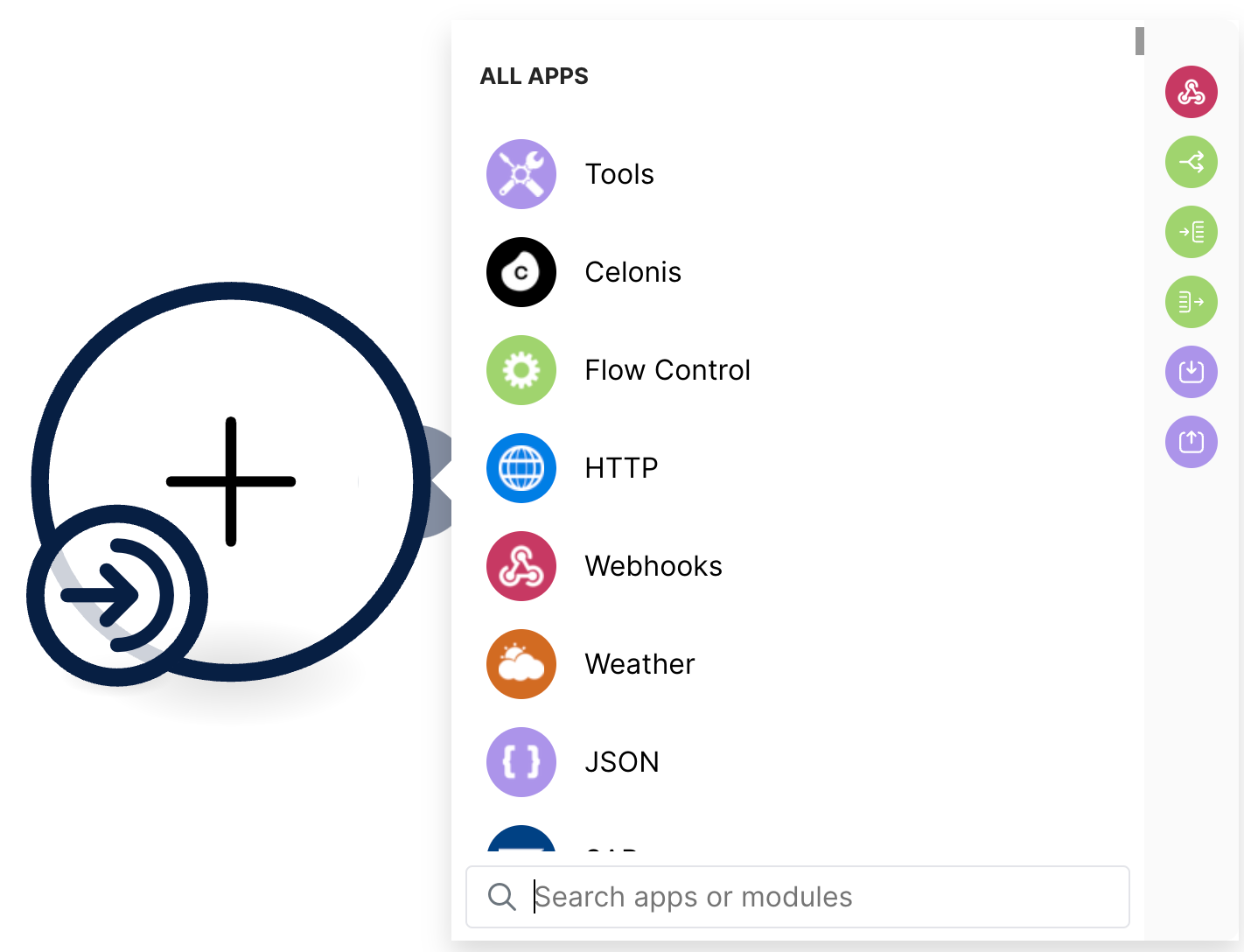The width and height of the screenshot is (1244, 952).
Task: Select the Celonis app icon
Action: 521,272
